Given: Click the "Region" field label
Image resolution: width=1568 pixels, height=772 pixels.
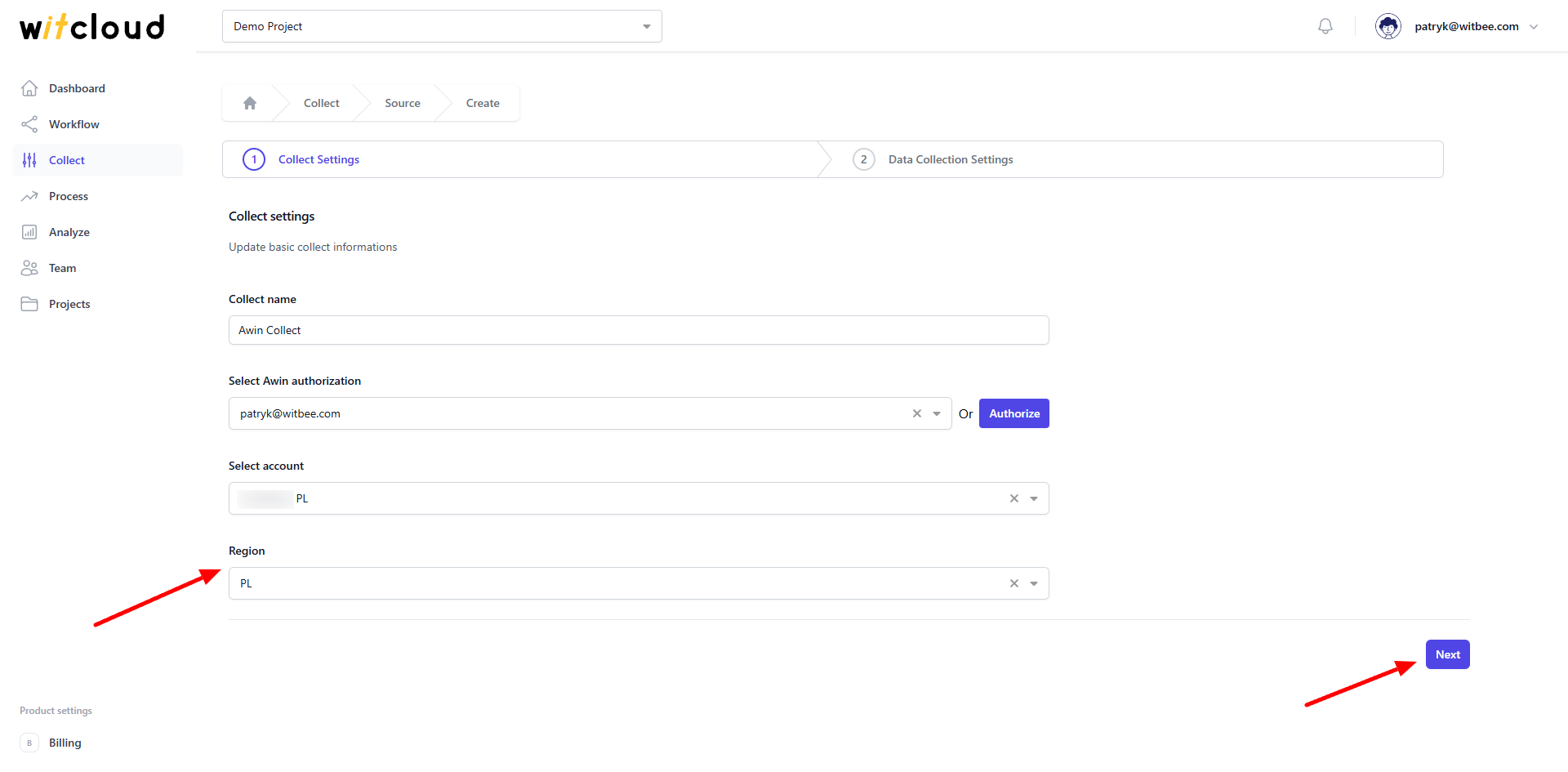Looking at the screenshot, I should point(247,551).
